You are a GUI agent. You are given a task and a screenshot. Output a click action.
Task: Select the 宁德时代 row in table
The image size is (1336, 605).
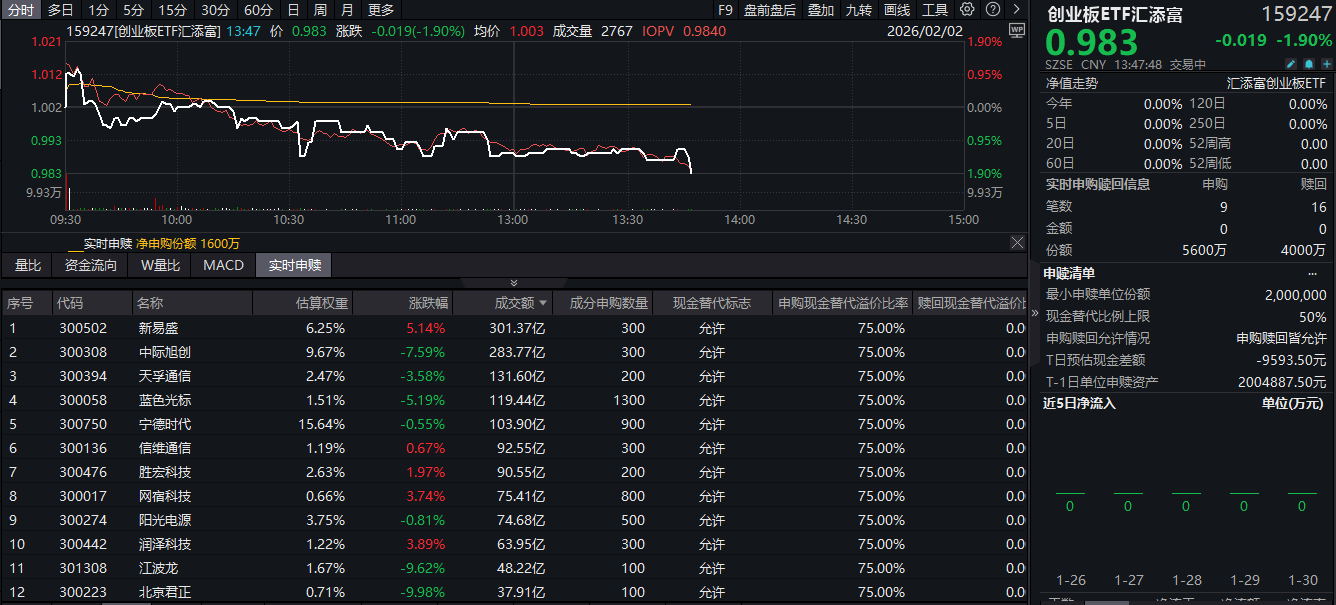click(164, 424)
